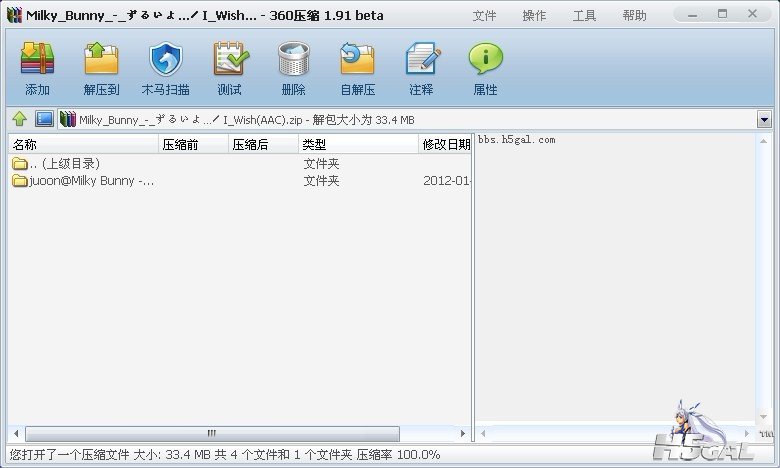Click the 测试 (Test) archive icon
This screenshot has height=468, width=780.
pyautogui.click(x=229, y=68)
